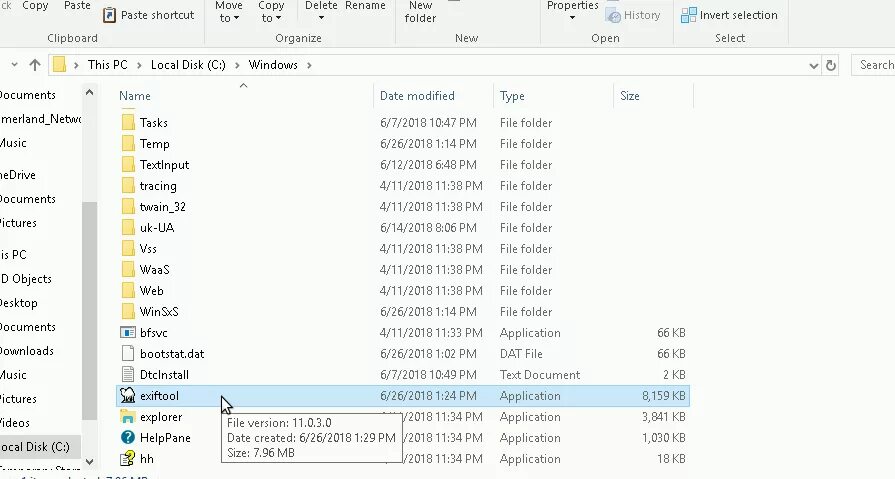
Task: Expand breadcrumb chevron after Local Disk (C:)
Action: [237, 65]
